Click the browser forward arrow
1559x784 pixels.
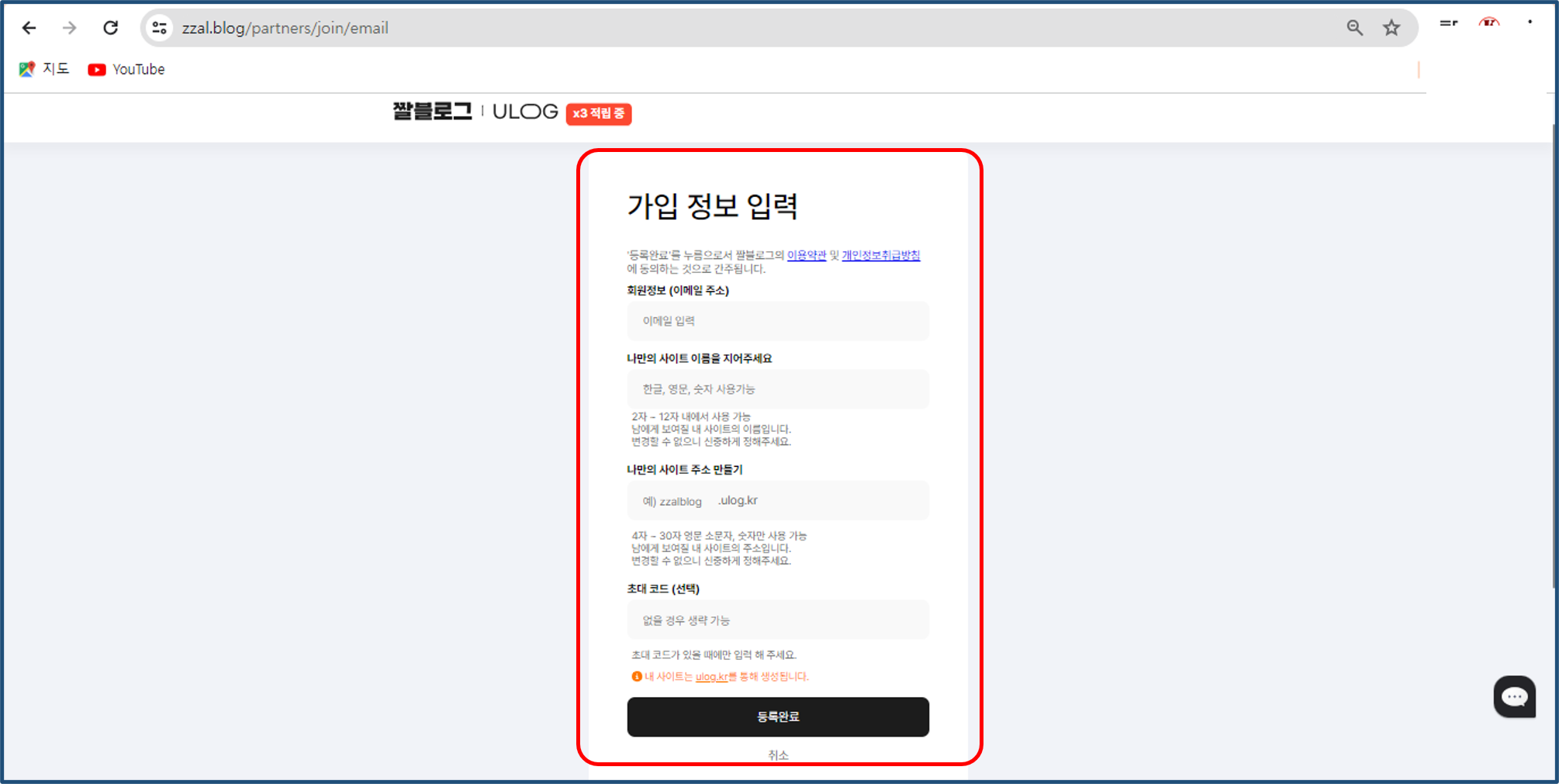pos(69,28)
